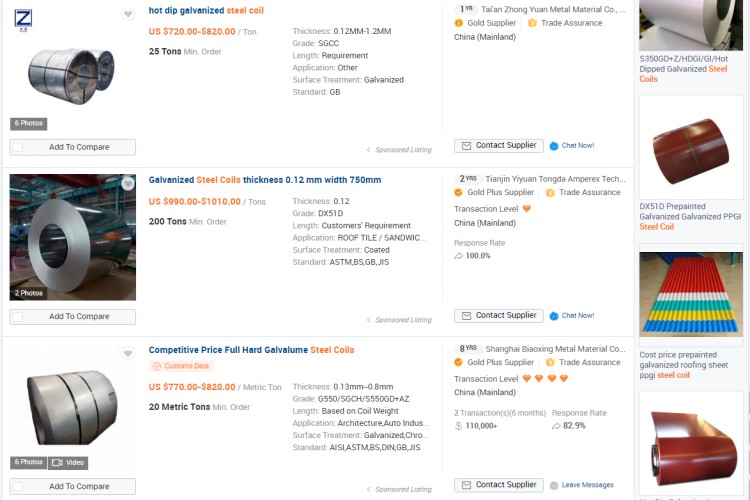View 6 Photos of hot dip coil
Screen dimensions: 750x500
point(29,124)
